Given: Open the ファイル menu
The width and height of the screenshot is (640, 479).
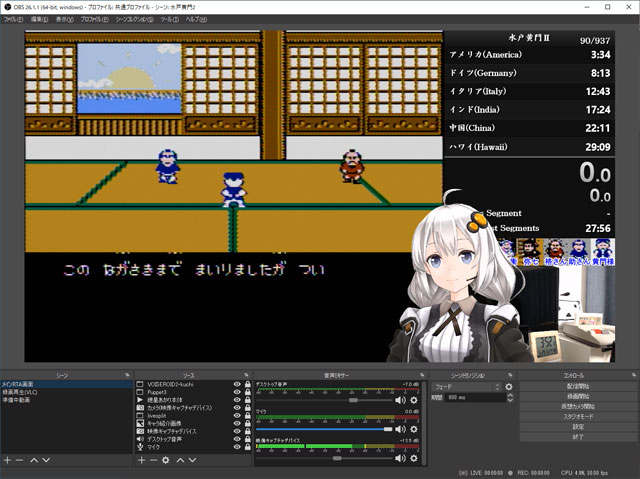Looking at the screenshot, I should 13,19.
